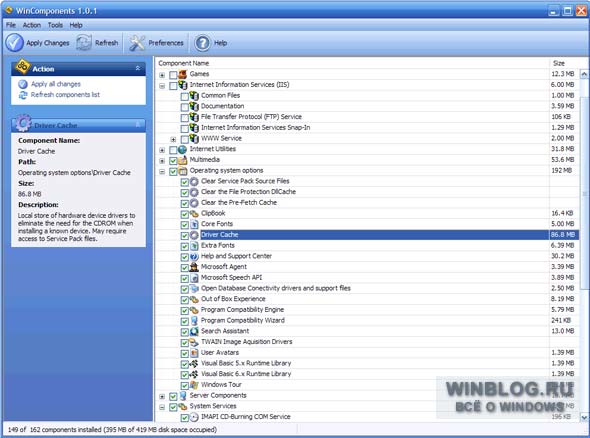Open the File menu
This screenshot has height=438, width=590.
(11, 25)
